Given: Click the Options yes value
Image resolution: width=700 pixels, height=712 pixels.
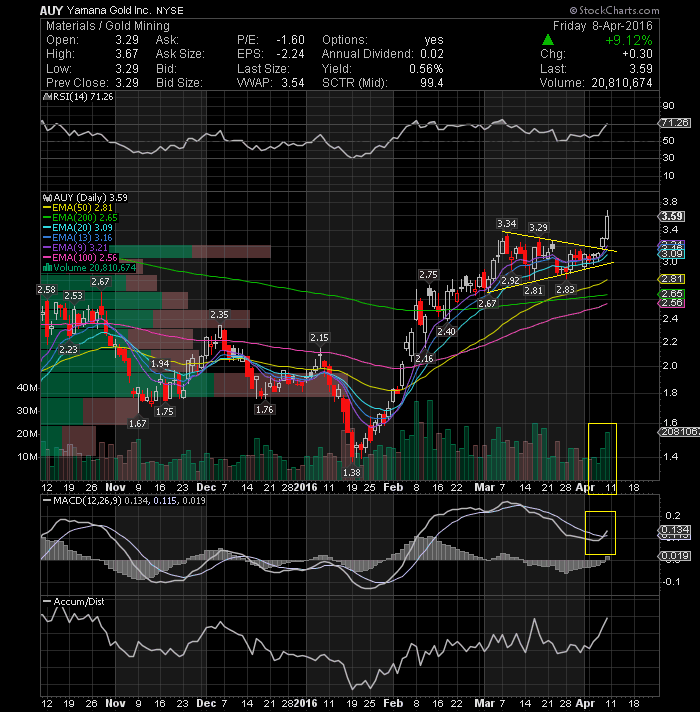Looking at the screenshot, I should click(434, 40).
